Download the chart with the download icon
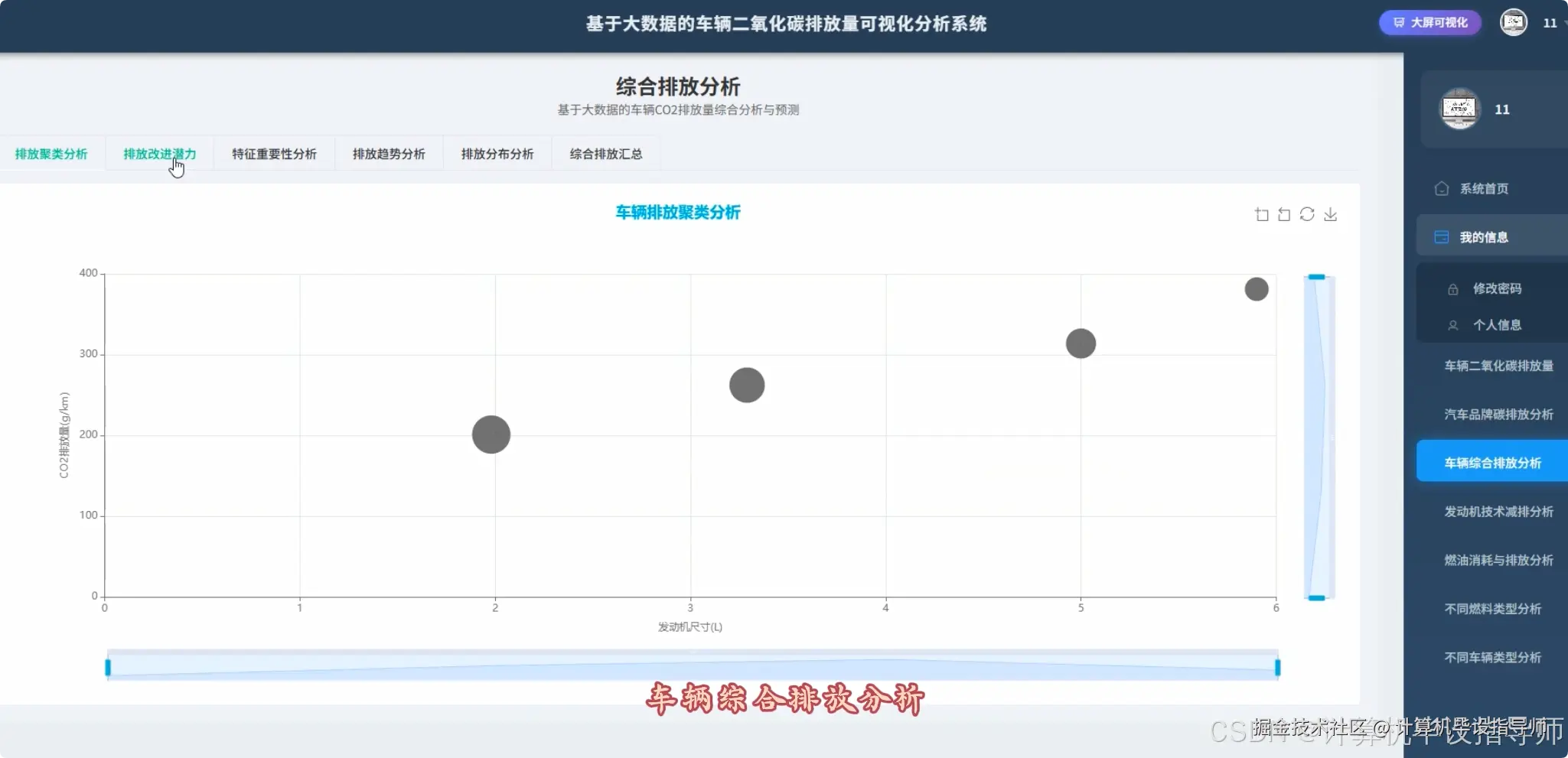Screen dimensions: 1568x758 [x=1330, y=214]
